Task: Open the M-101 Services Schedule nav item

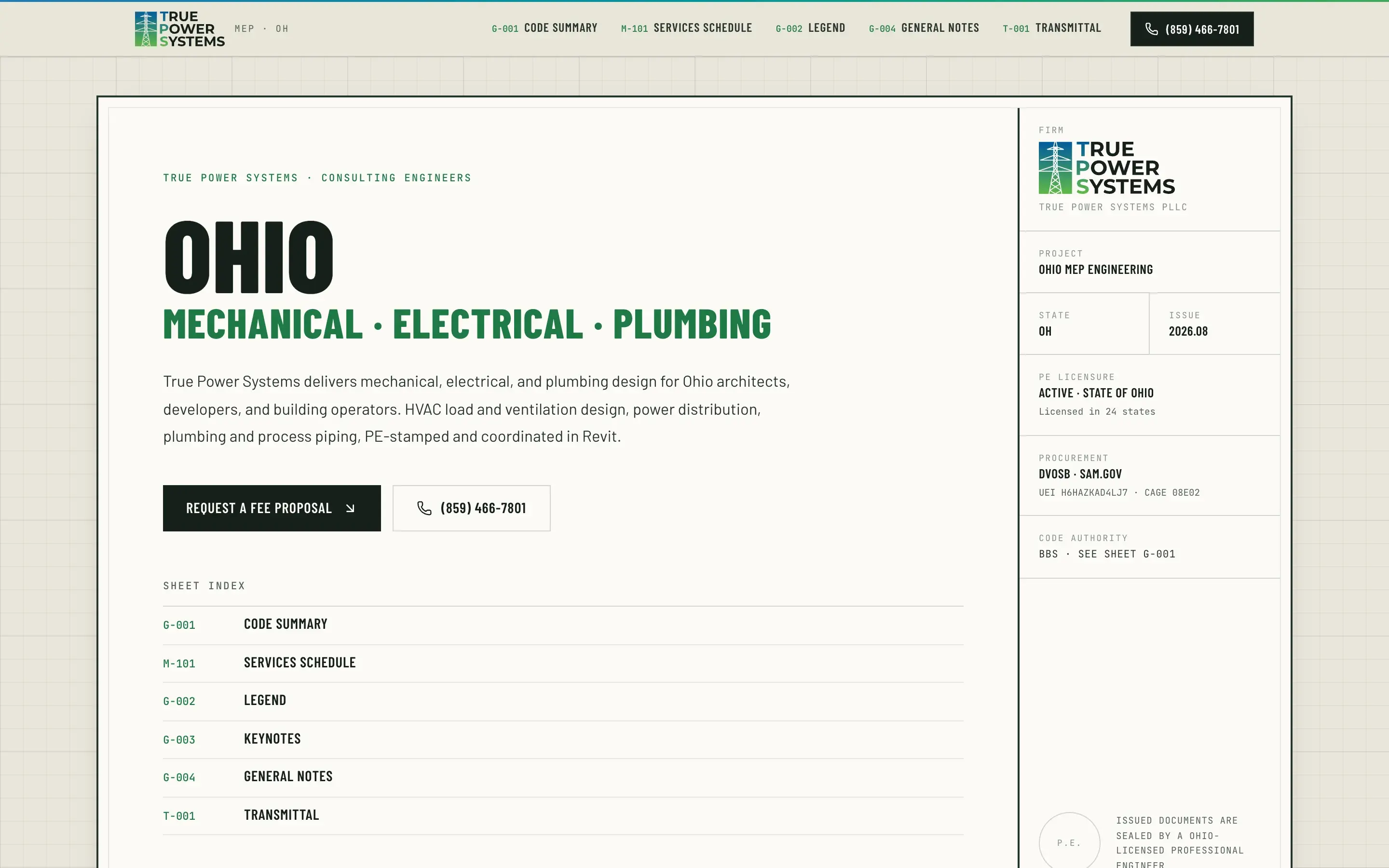Action: point(686,28)
